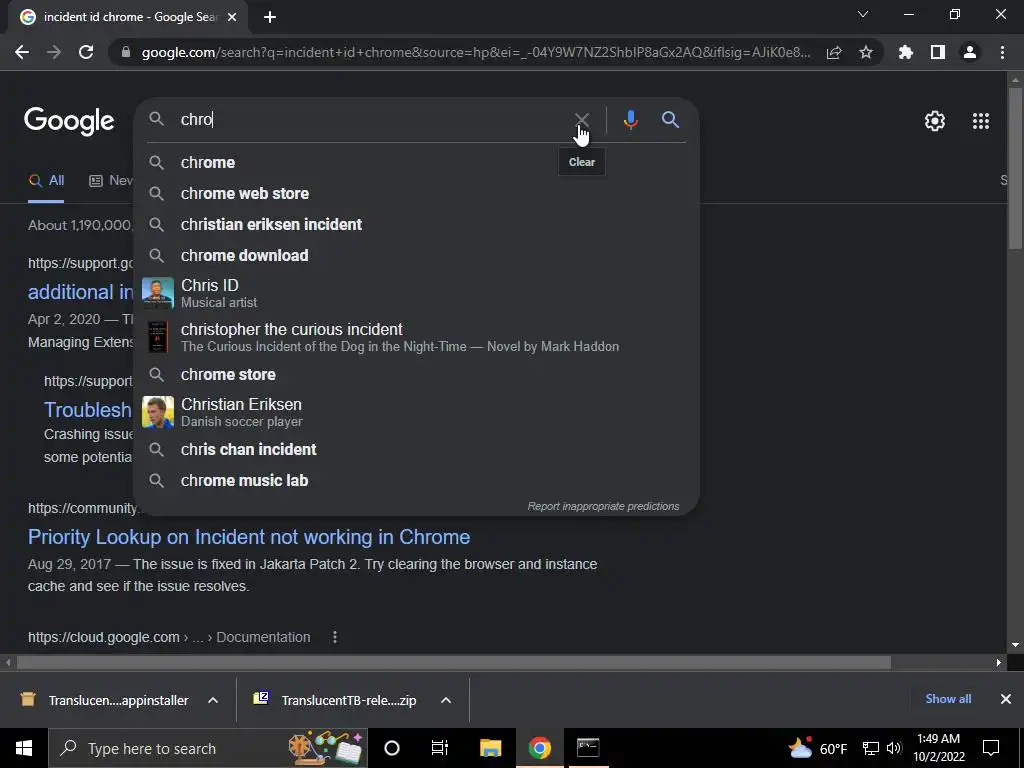The image size is (1024, 768).
Task: Open the Google apps grid
Action: pos(980,121)
